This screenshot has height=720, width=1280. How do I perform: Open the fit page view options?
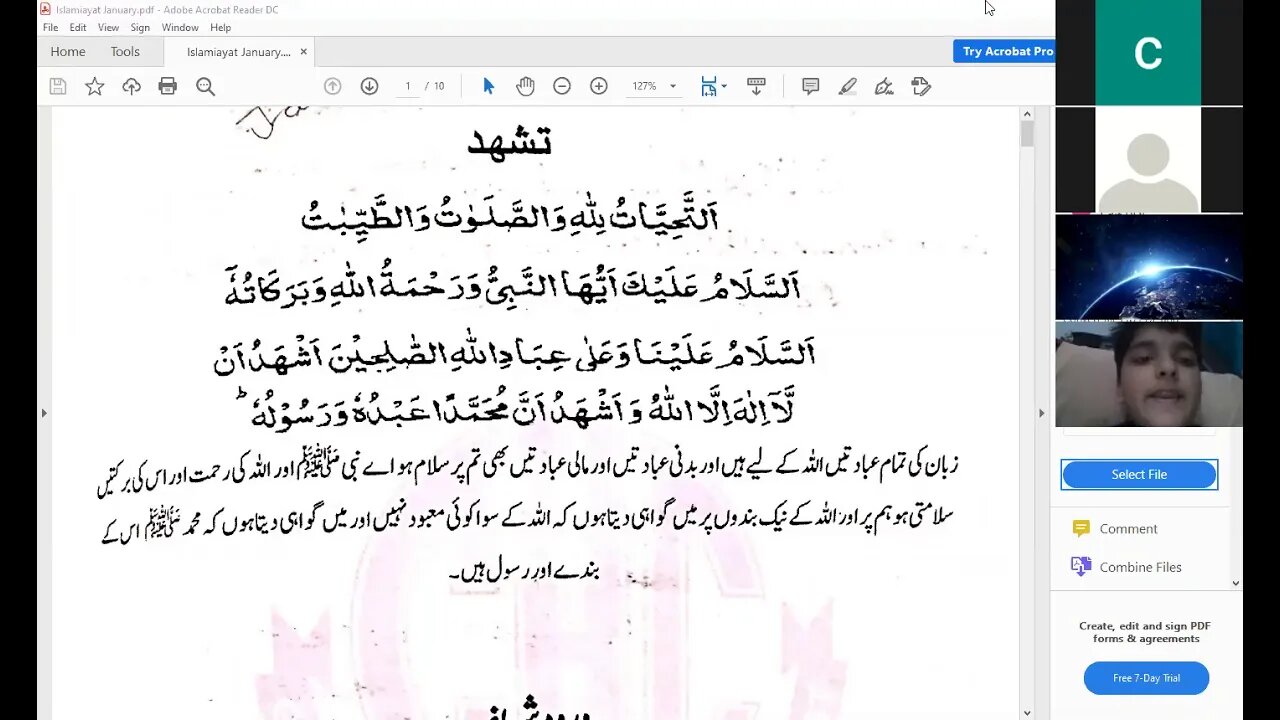[713, 86]
